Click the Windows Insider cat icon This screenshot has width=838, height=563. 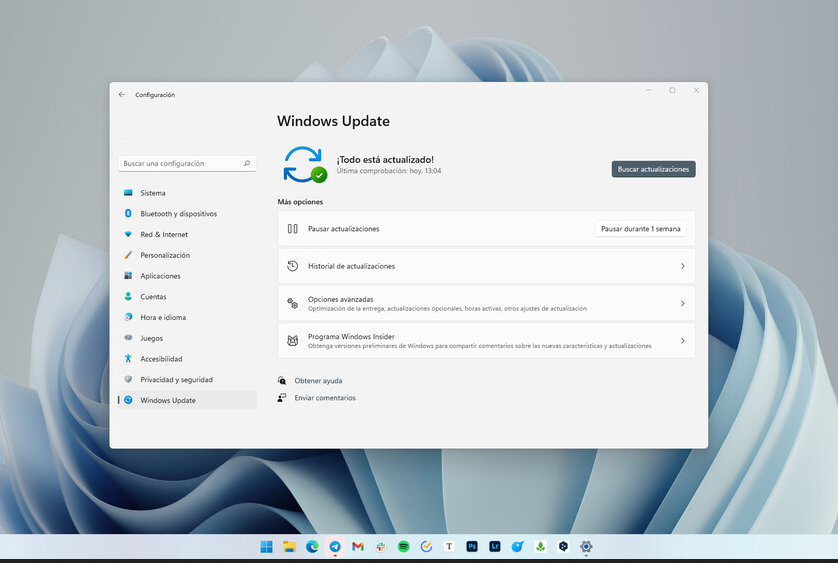coord(292,341)
